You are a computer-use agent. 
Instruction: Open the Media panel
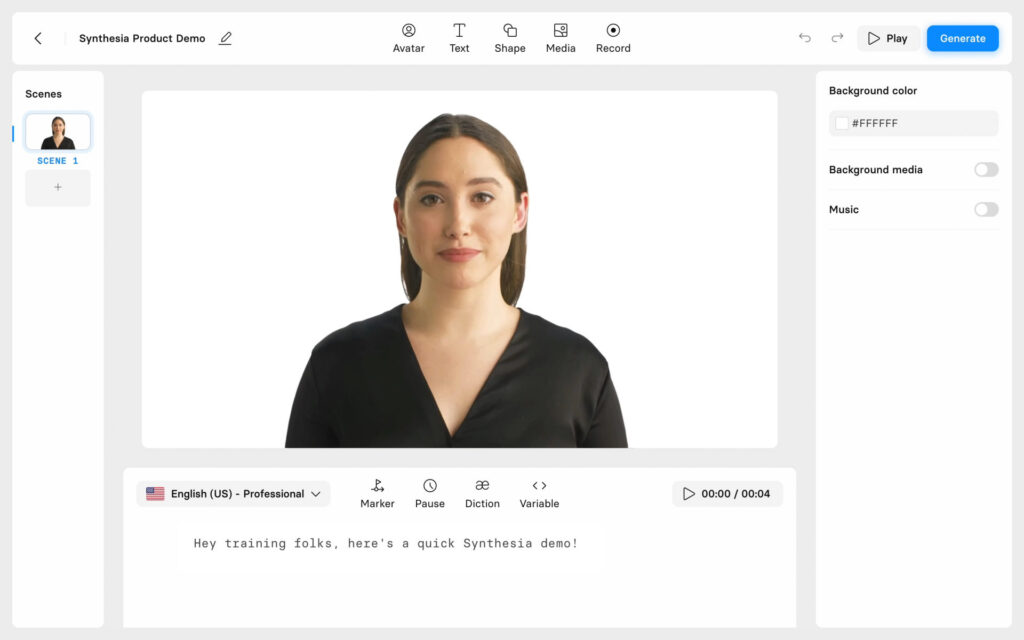[x=560, y=37]
